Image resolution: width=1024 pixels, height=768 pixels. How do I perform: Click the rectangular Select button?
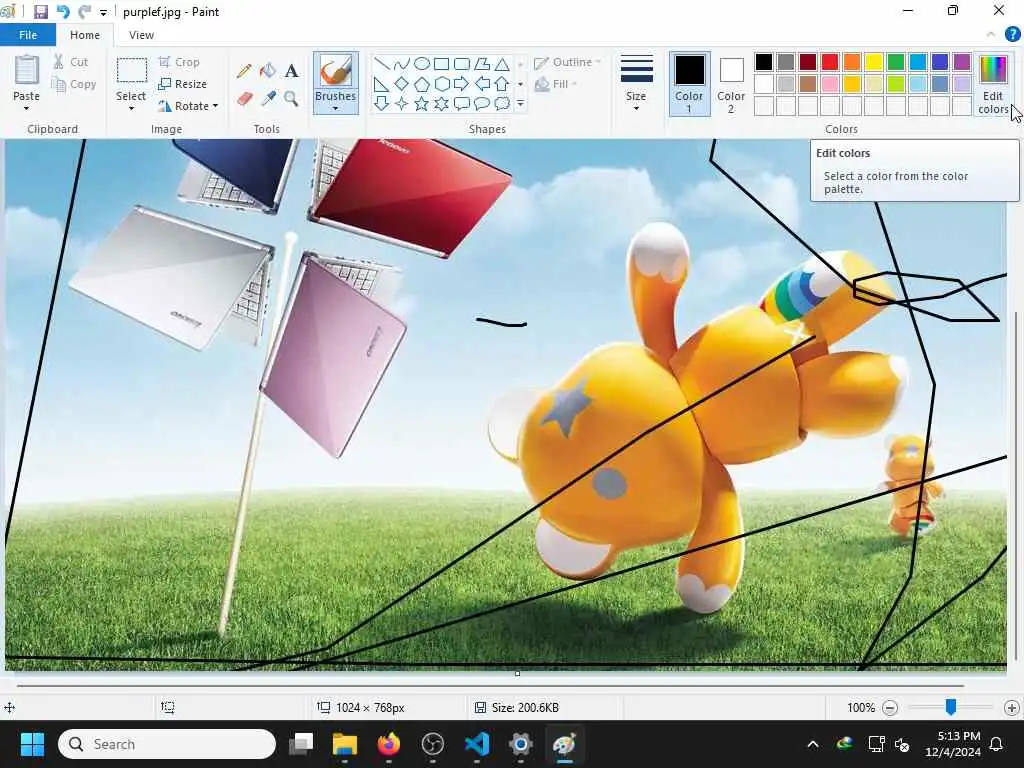coord(131,78)
